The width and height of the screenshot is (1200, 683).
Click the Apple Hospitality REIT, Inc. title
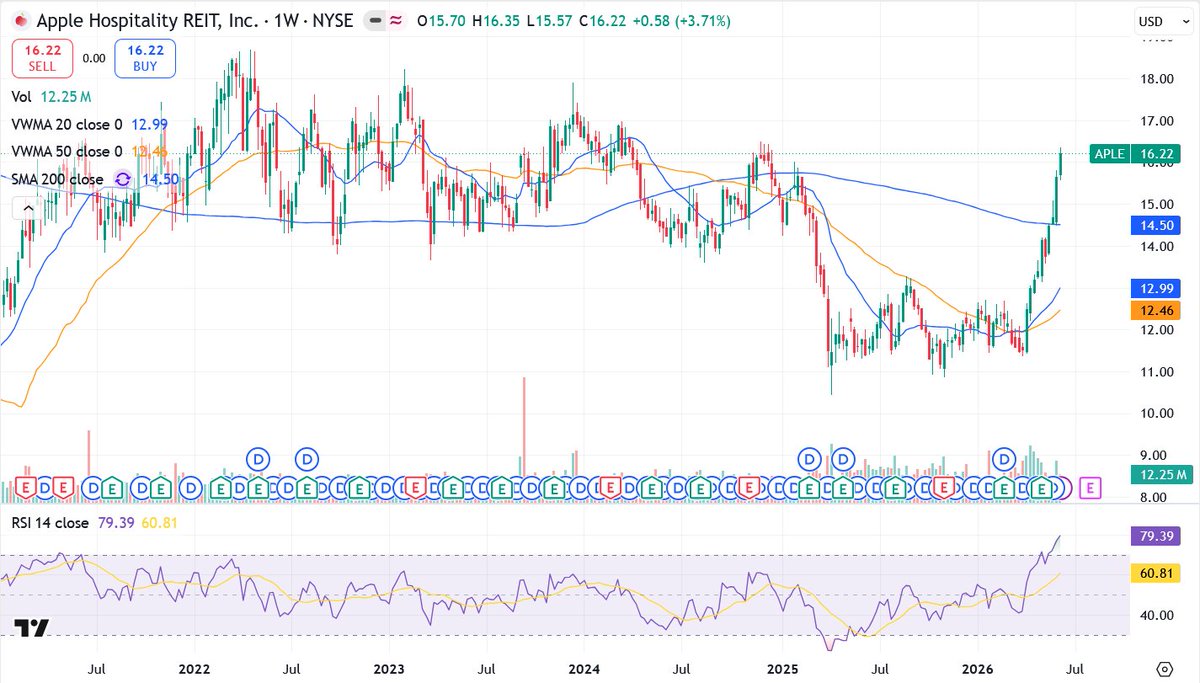[149, 21]
